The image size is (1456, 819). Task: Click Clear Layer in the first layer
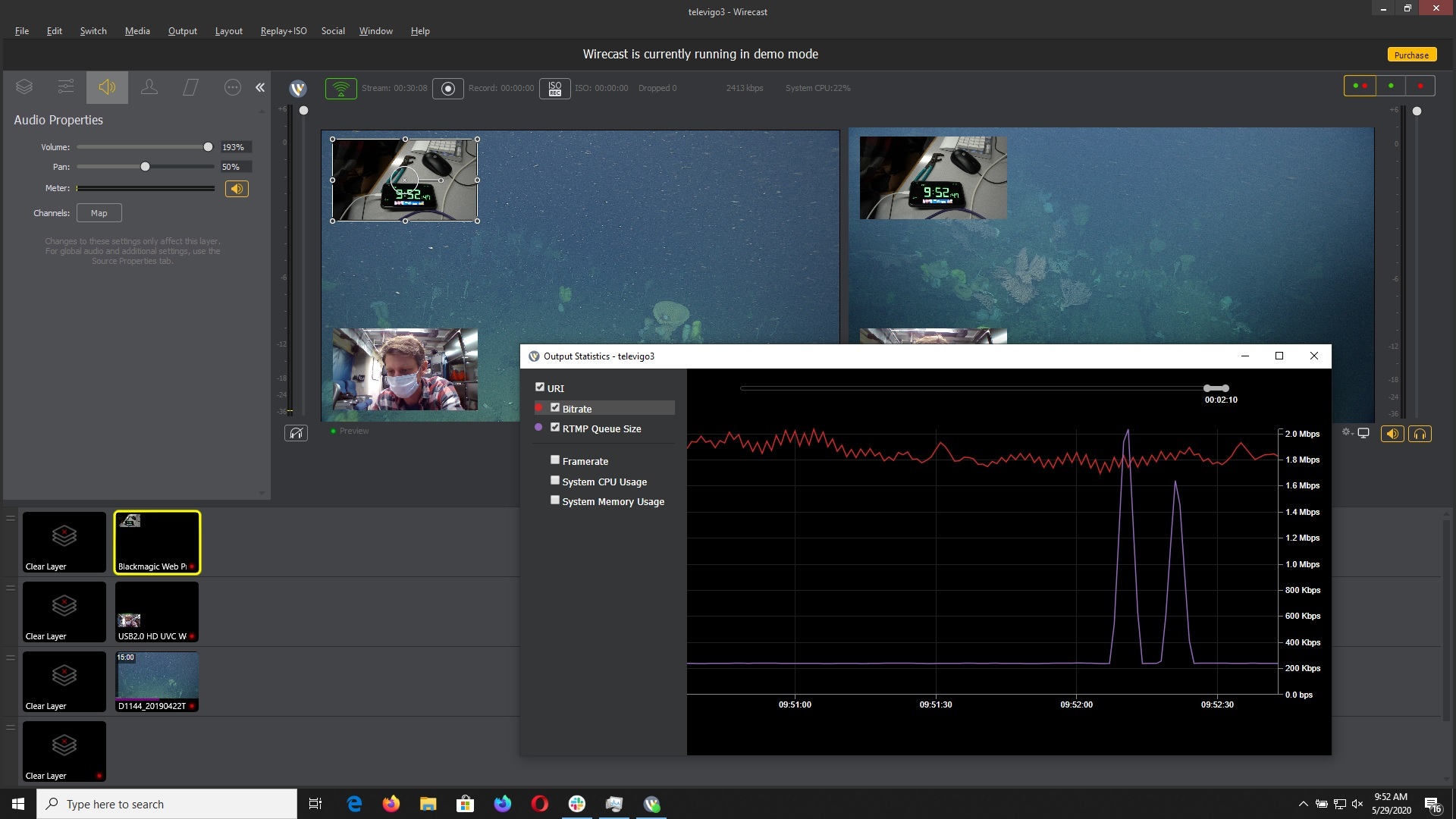[64, 542]
